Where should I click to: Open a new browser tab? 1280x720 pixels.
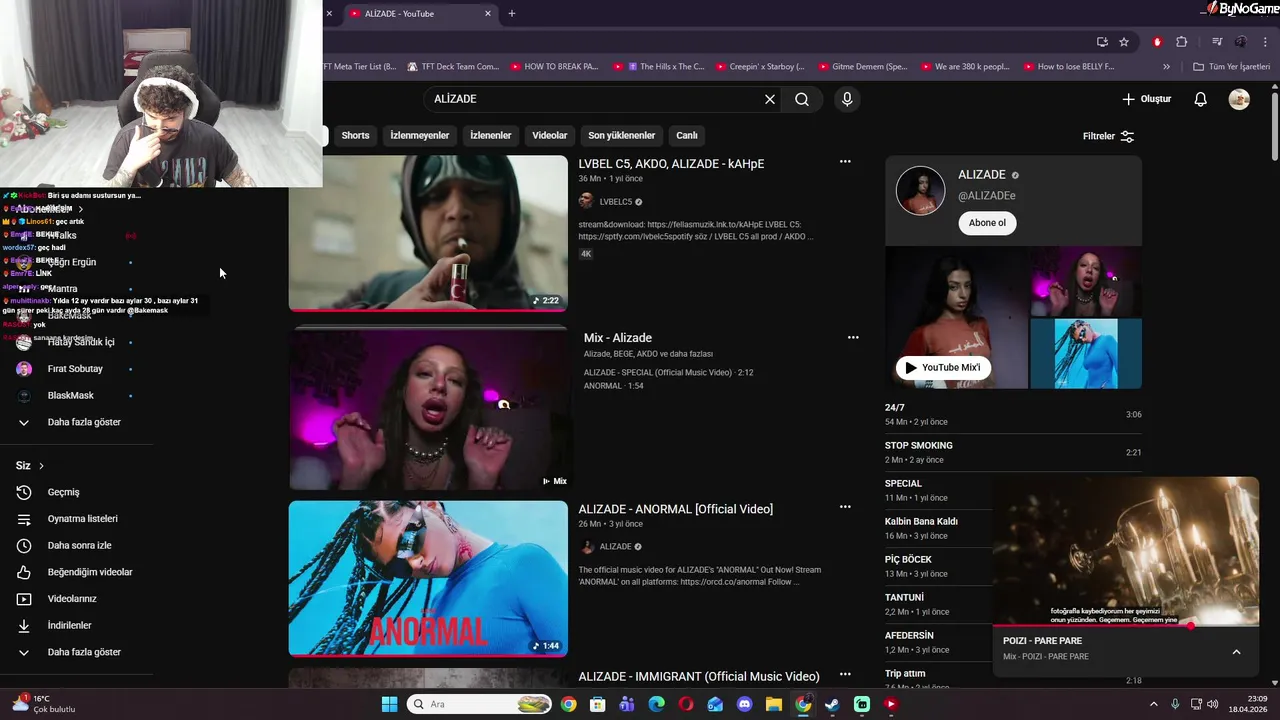[512, 13]
